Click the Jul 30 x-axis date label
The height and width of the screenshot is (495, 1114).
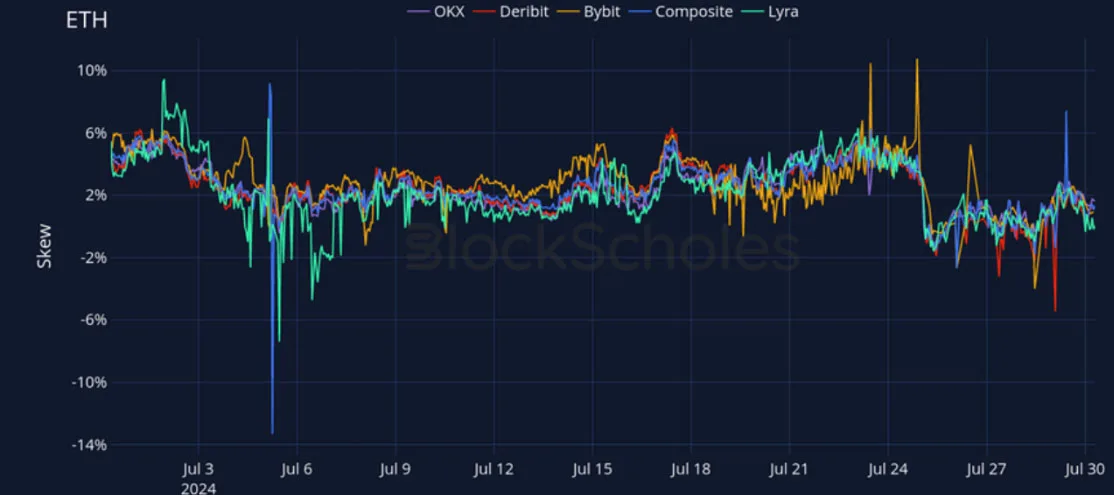[1085, 469]
